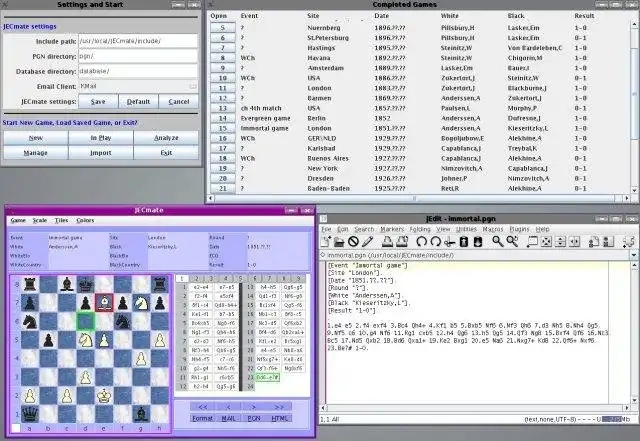Open the Colors menu in JECmate

click(85, 220)
